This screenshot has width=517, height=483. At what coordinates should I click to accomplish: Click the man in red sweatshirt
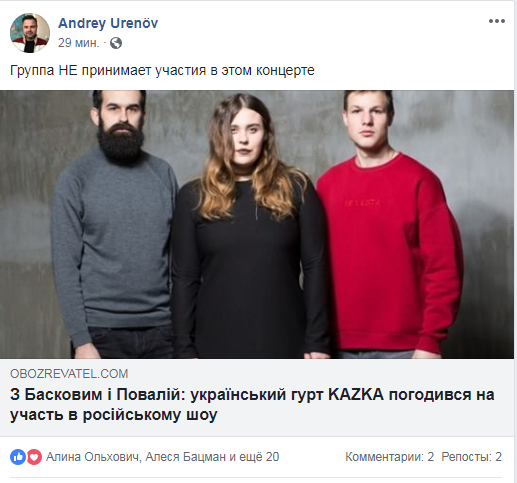(388, 224)
